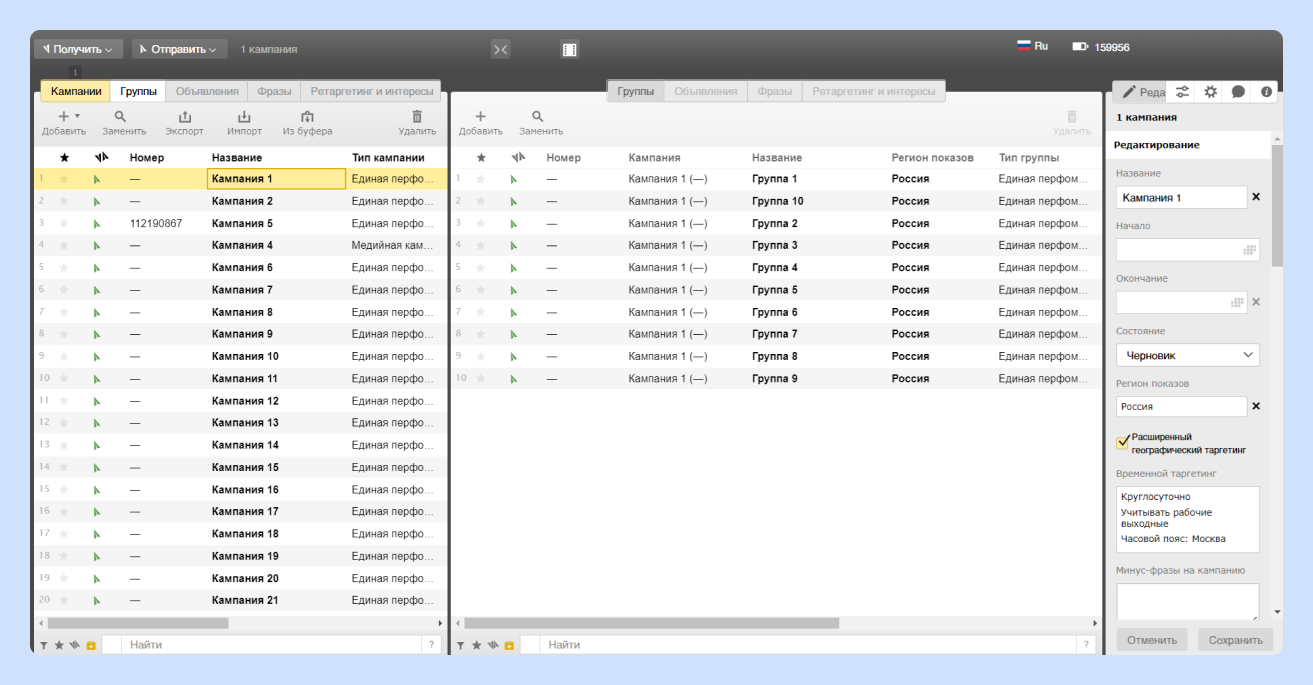Select campaign number 112190867
This screenshot has height=685, width=1313.
point(156,223)
